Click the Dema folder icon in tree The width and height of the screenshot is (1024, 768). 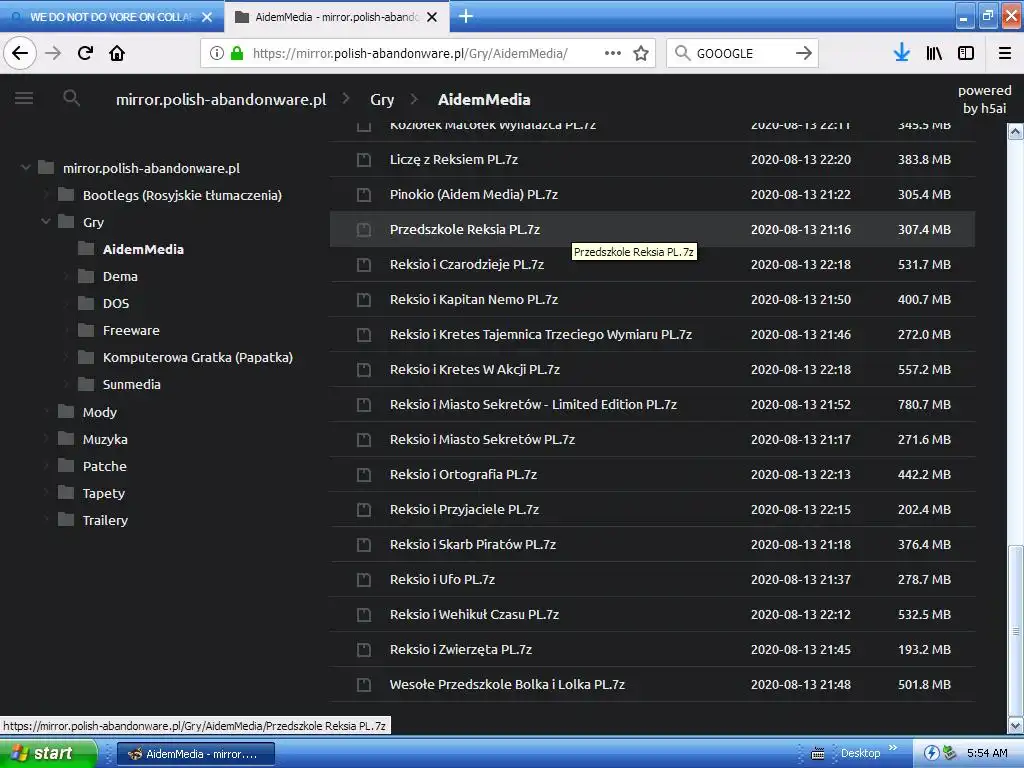[x=86, y=276]
